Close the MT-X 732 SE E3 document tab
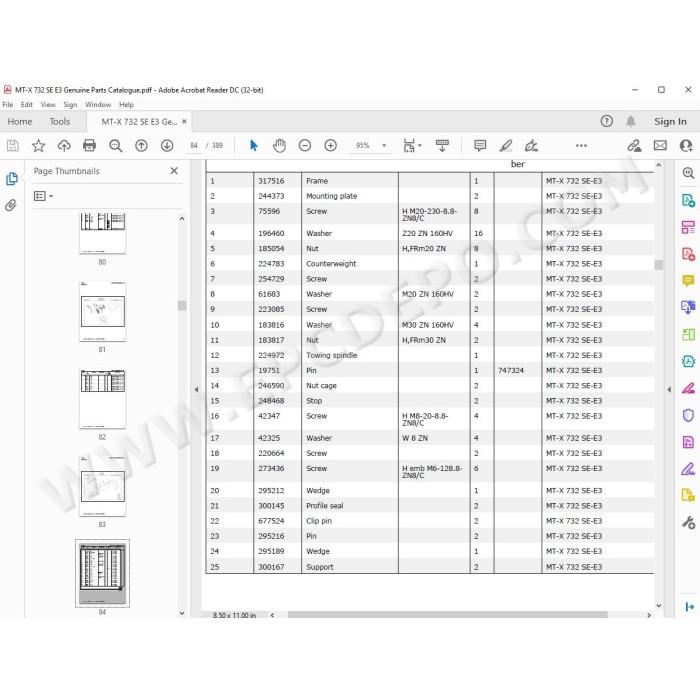 click(x=184, y=121)
